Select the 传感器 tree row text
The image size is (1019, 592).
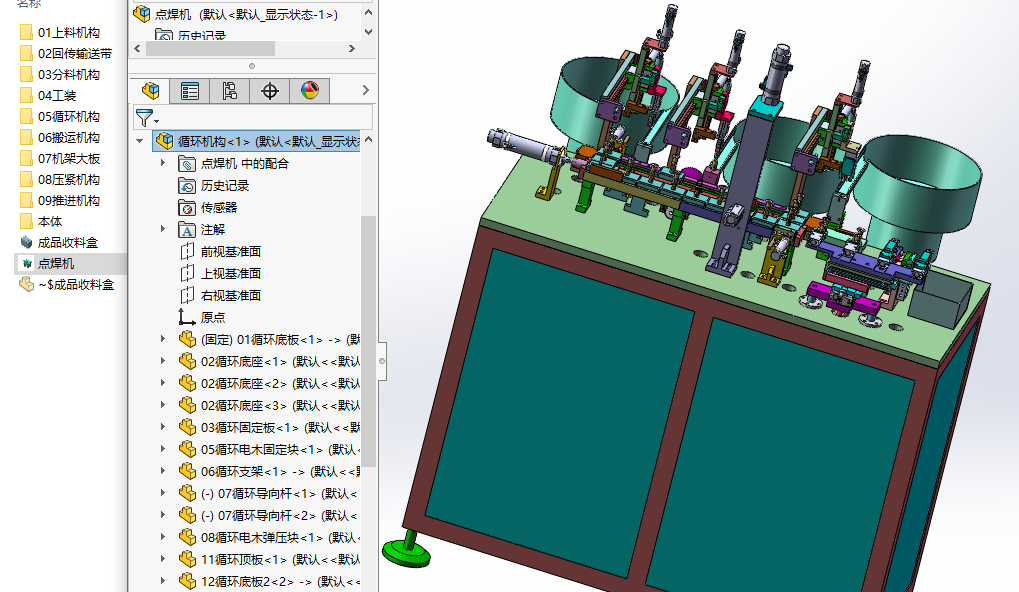219,208
